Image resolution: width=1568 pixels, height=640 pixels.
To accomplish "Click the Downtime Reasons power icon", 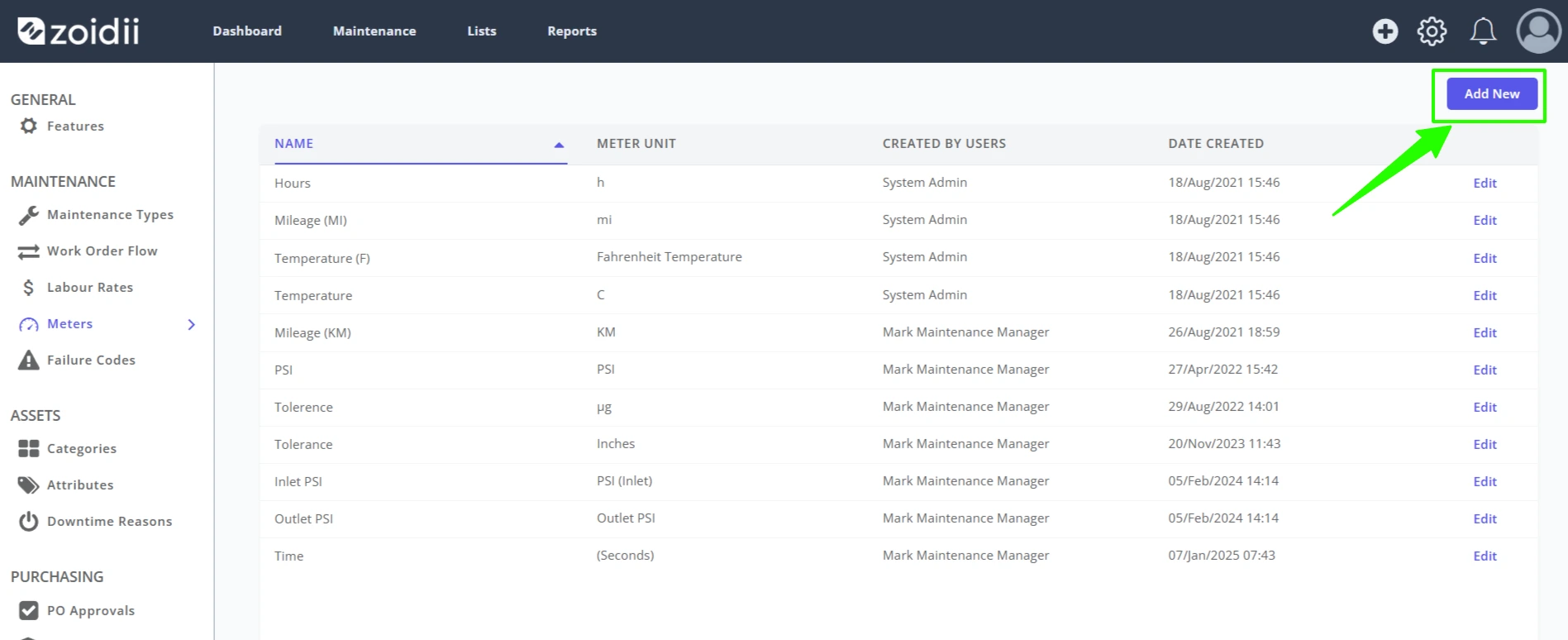I will (x=29, y=522).
